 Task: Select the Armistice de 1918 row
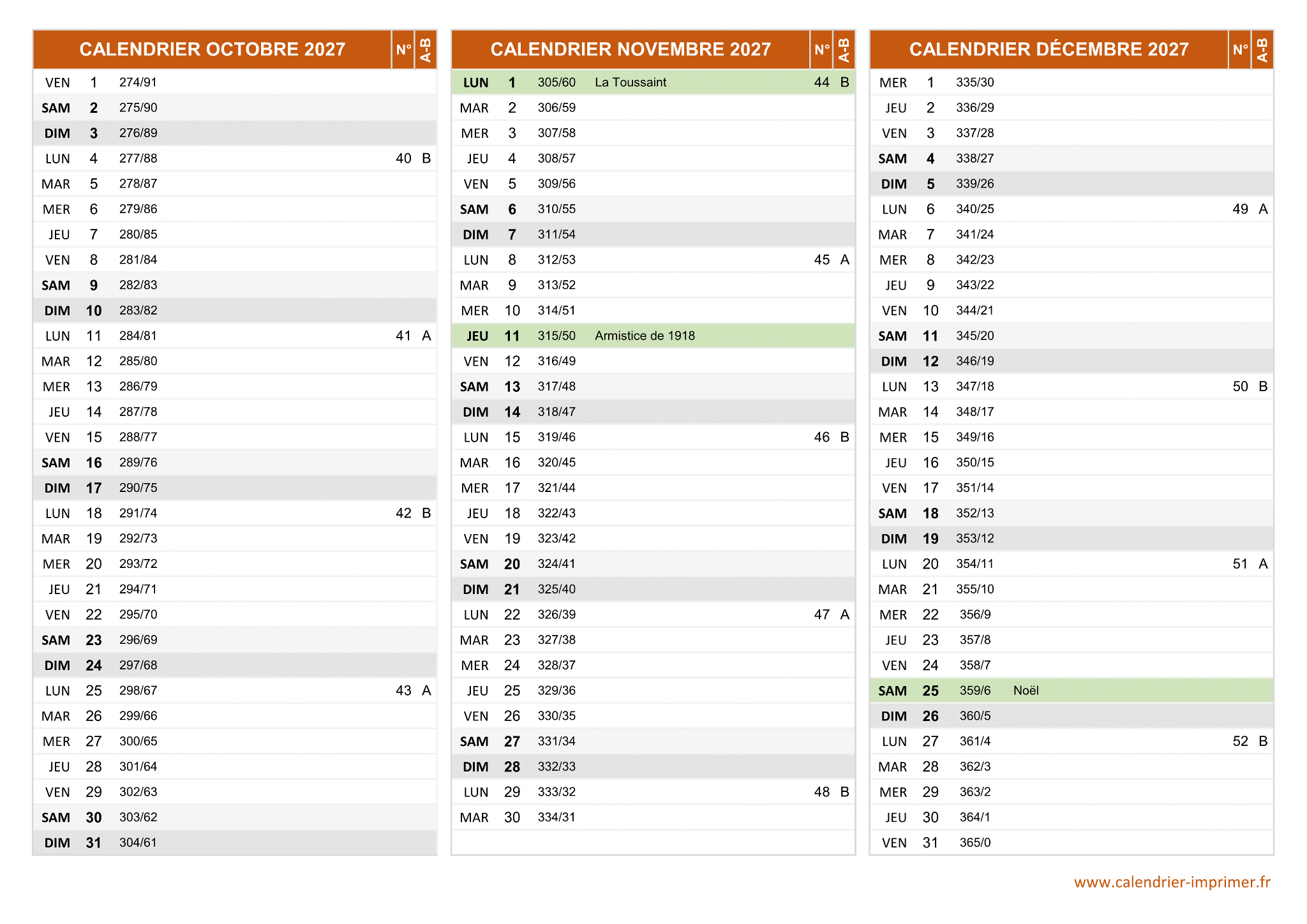click(x=645, y=336)
